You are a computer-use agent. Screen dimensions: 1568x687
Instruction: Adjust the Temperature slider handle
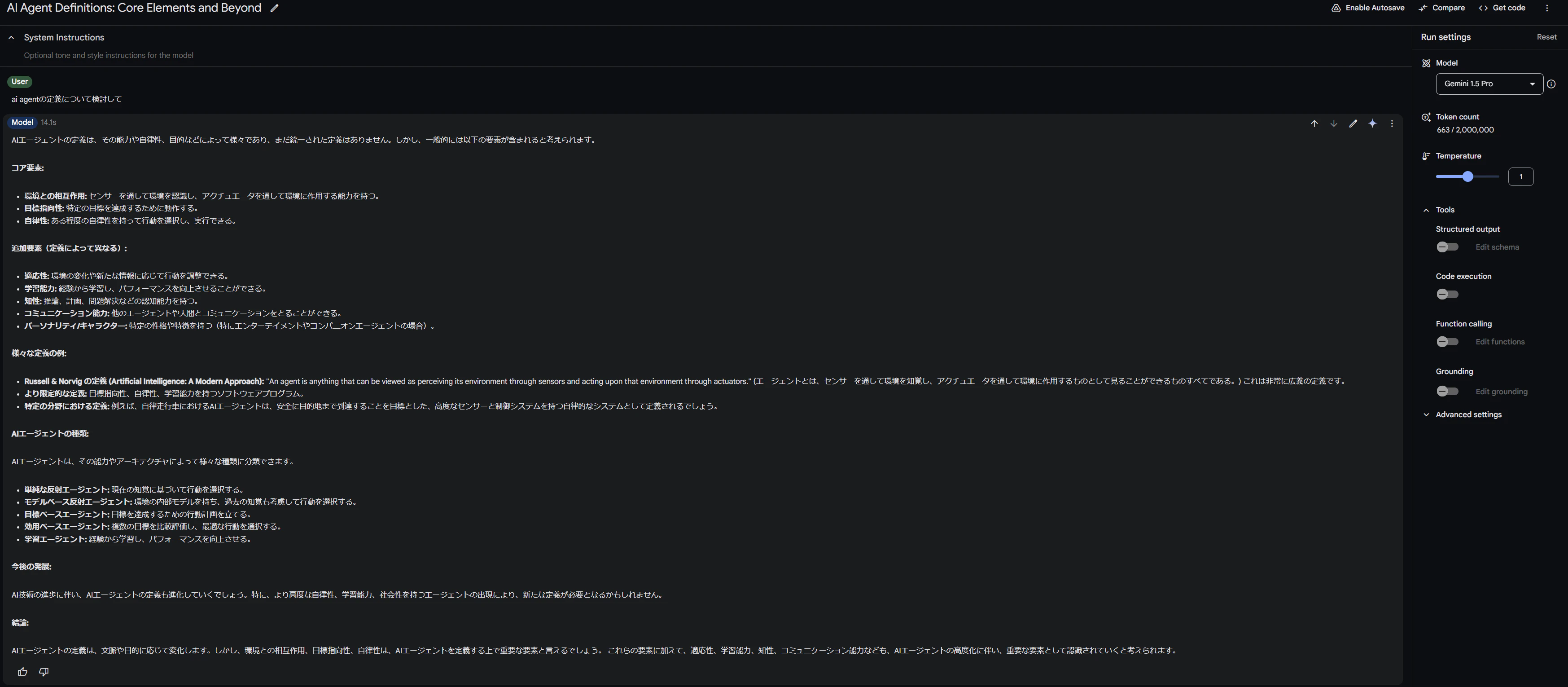(1467, 176)
